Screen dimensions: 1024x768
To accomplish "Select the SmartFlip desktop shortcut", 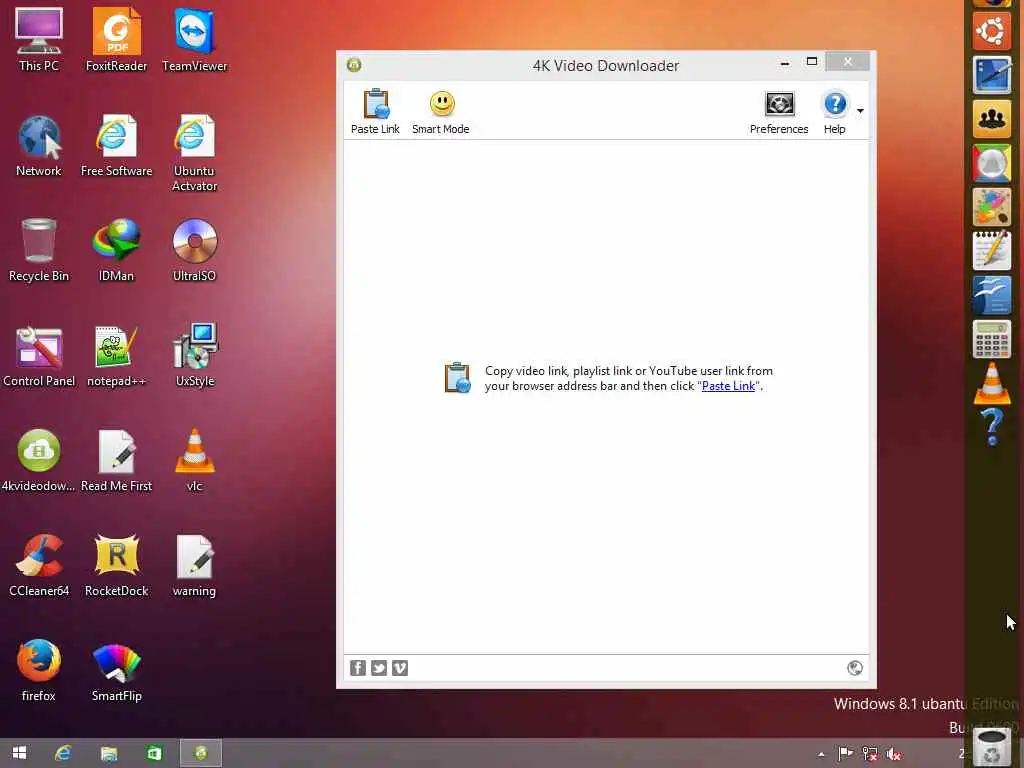I will tap(116, 671).
